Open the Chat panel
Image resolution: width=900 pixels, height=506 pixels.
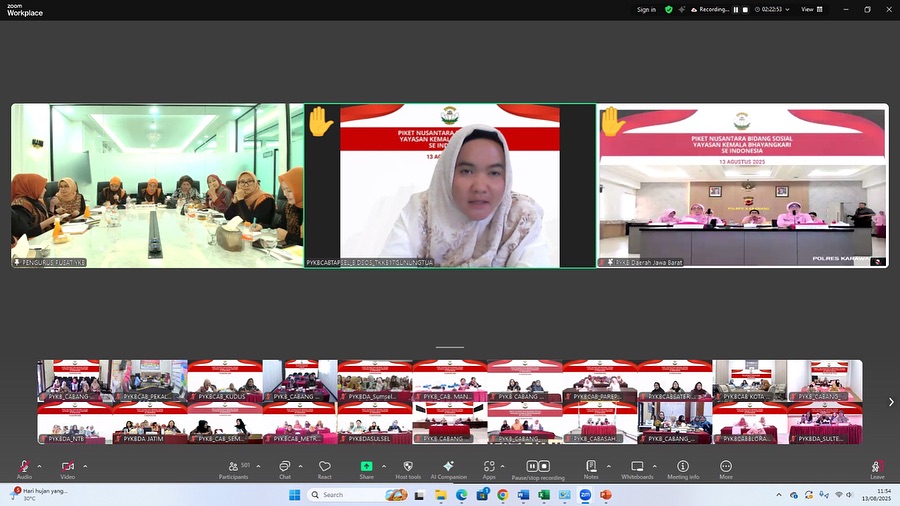[x=285, y=468]
